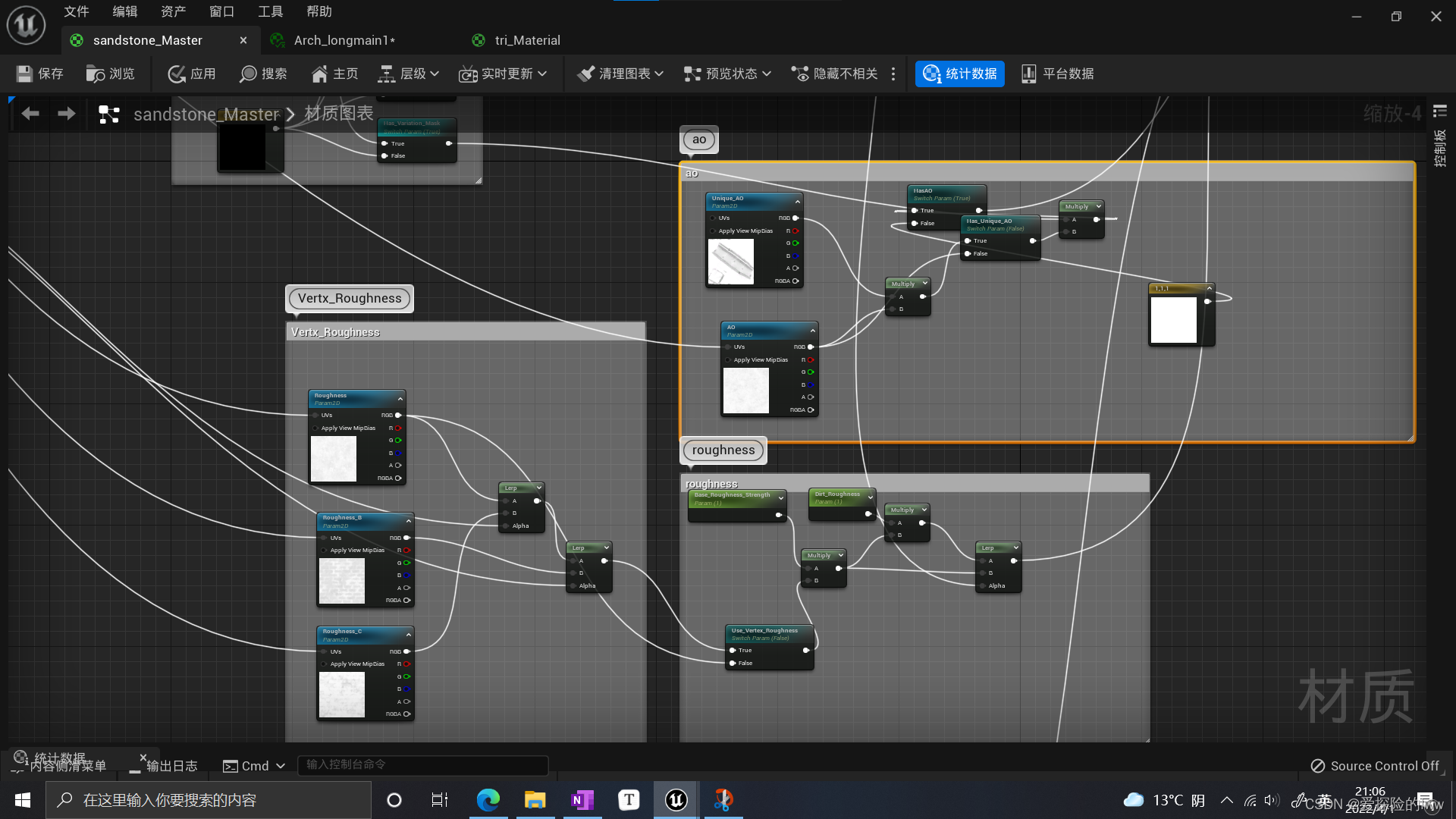Click the Clear Graph button

point(617,73)
